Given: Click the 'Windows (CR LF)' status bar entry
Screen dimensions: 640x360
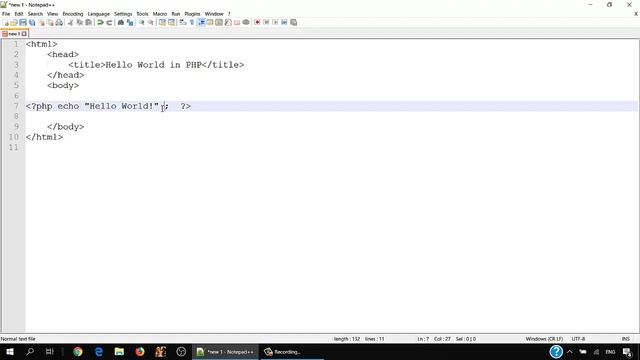Looking at the screenshot, I should tap(544, 339).
